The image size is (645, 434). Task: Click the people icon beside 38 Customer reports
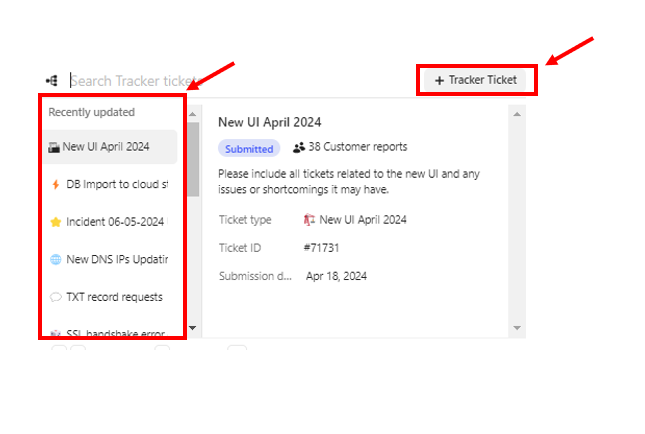[299, 148]
